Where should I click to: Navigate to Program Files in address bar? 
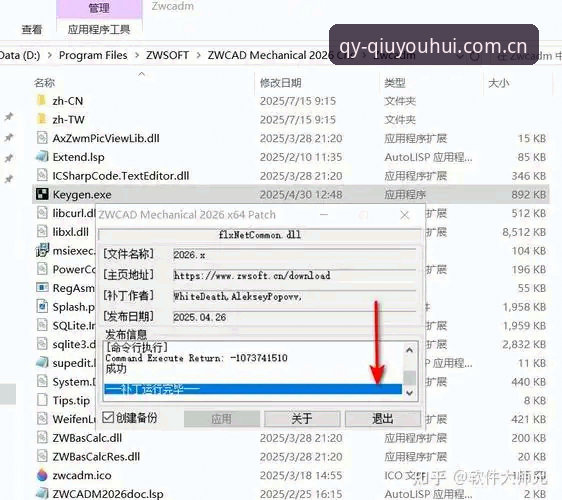pyautogui.click(x=93, y=55)
